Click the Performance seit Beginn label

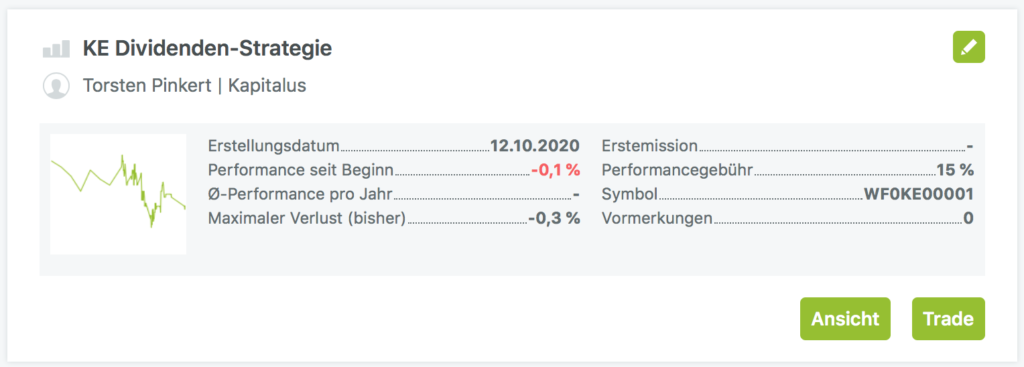[x=301, y=170]
